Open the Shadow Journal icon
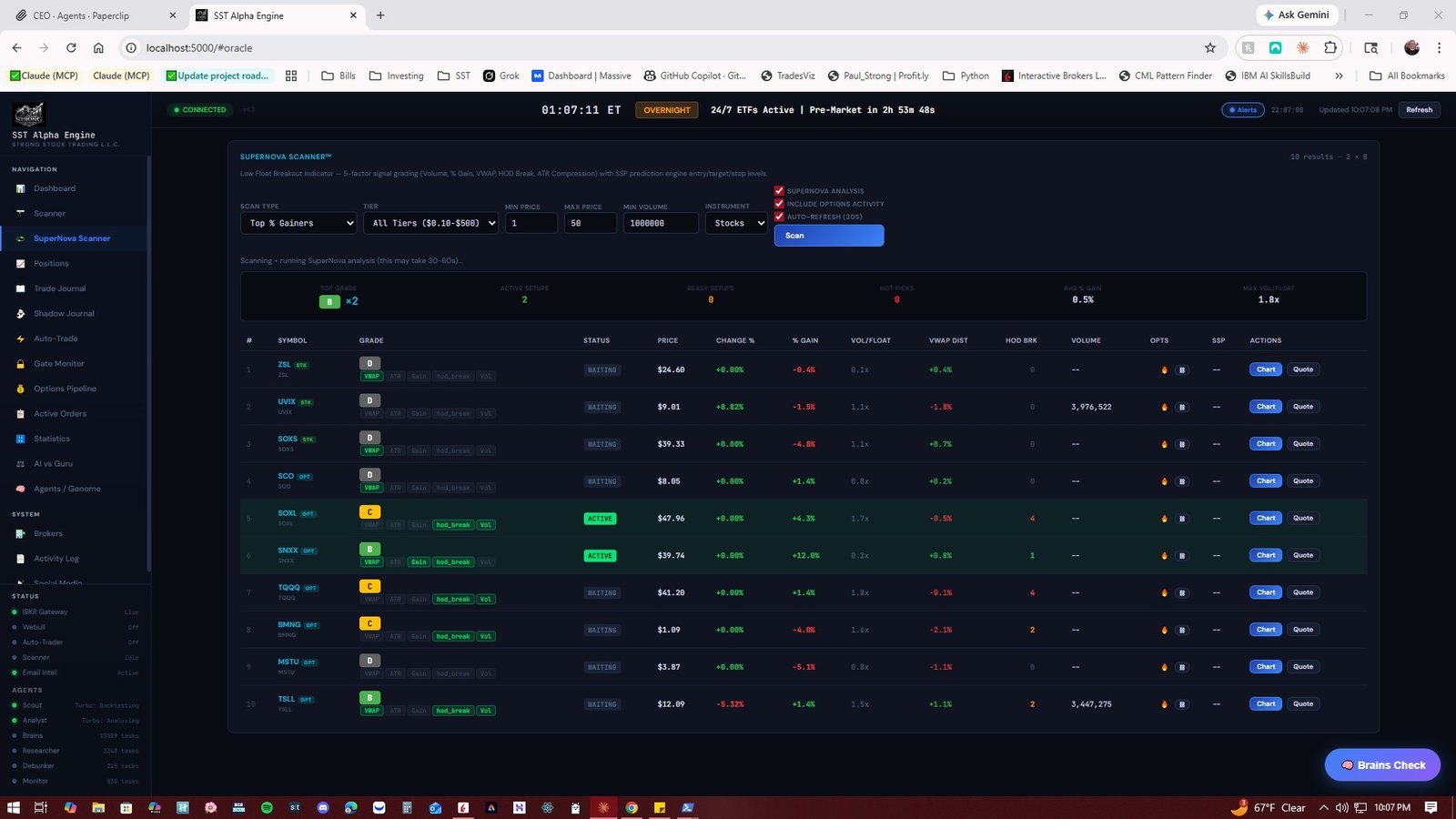This screenshot has height=819, width=1456. tap(20, 313)
